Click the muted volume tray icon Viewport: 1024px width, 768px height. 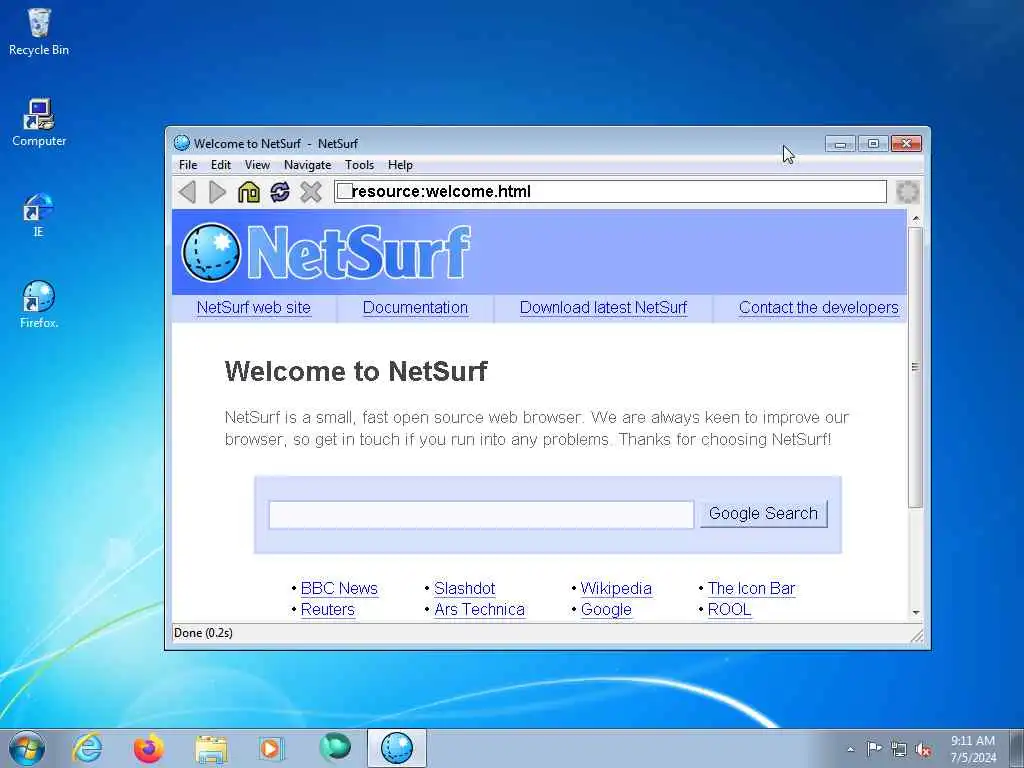(923, 749)
